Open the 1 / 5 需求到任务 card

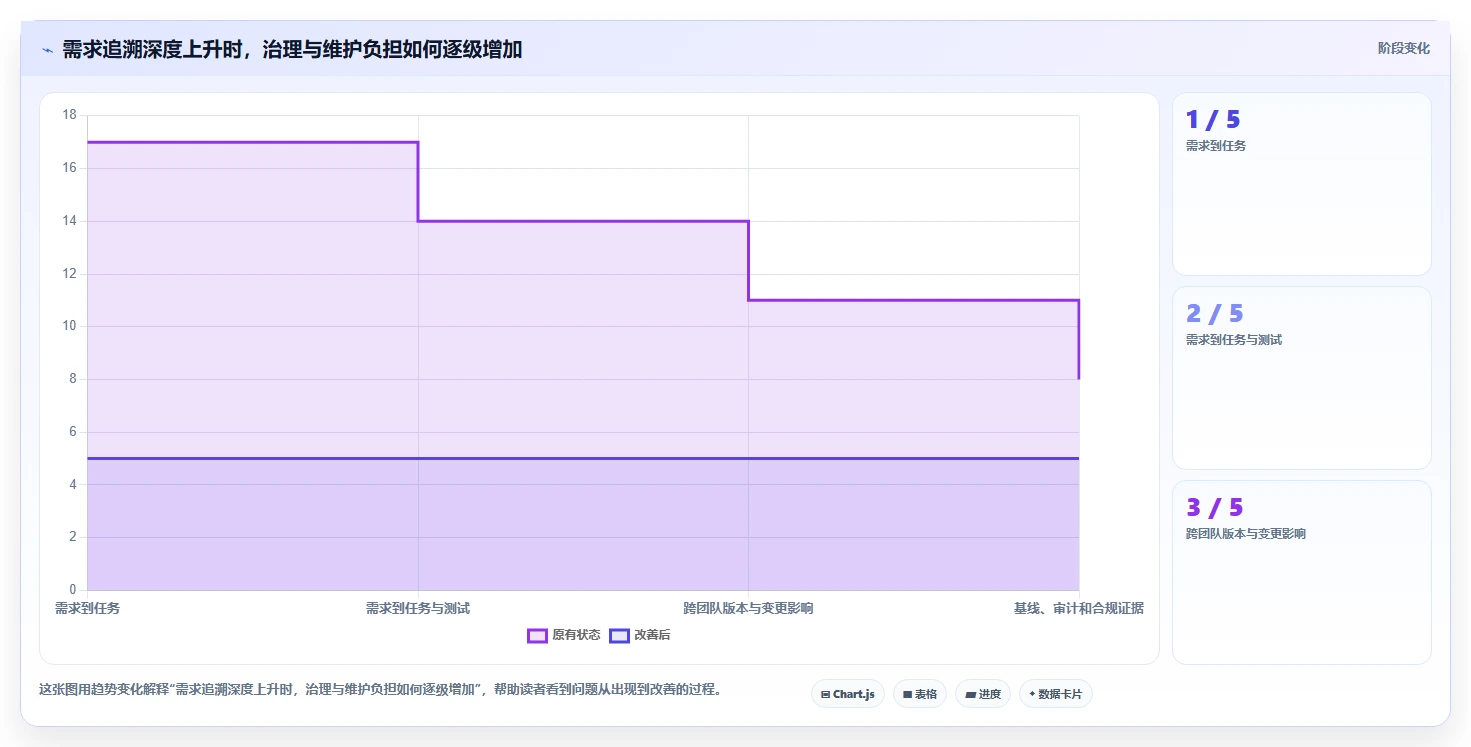1301,184
